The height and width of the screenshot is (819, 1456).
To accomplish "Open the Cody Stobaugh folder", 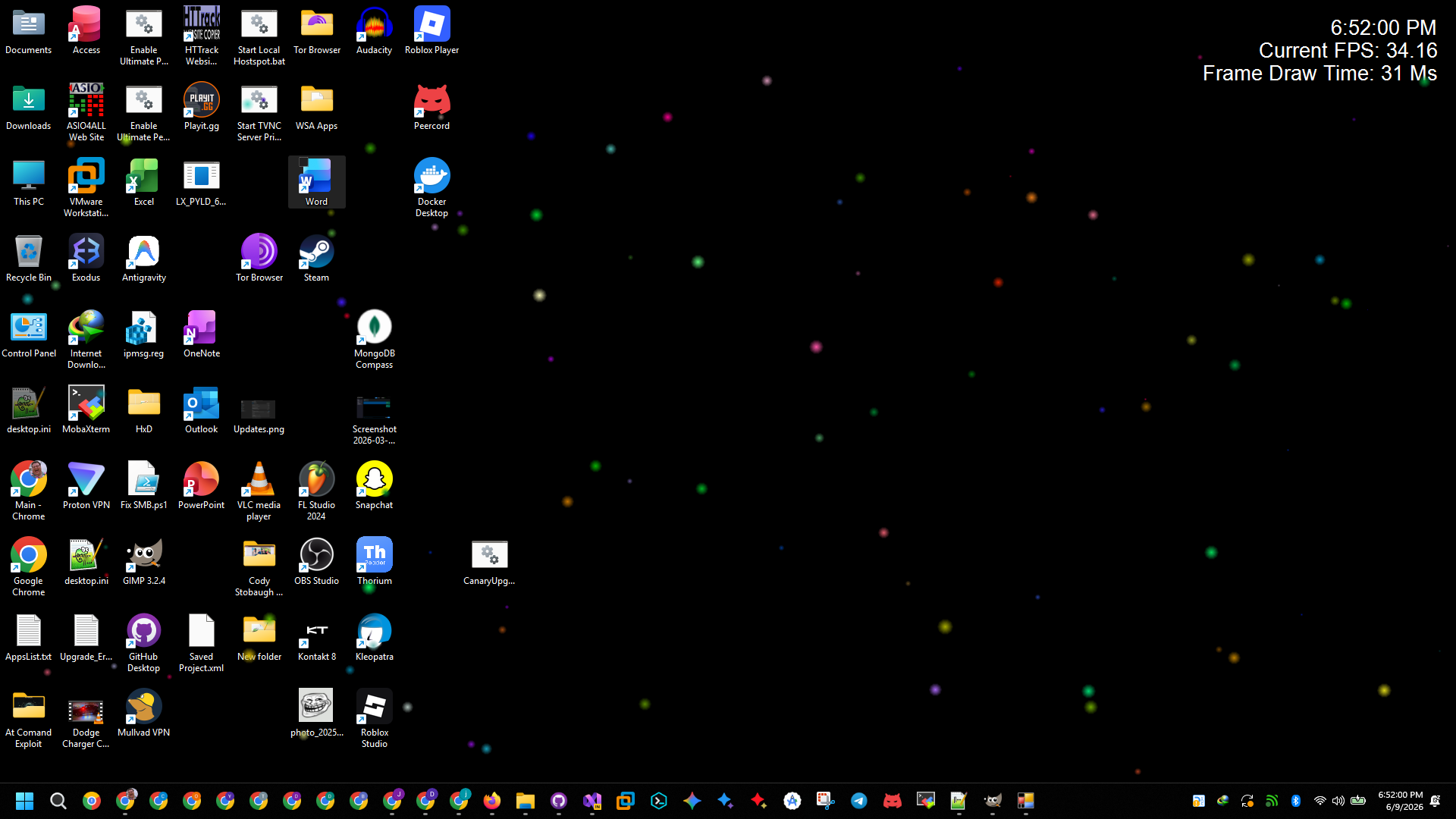I will point(259,566).
